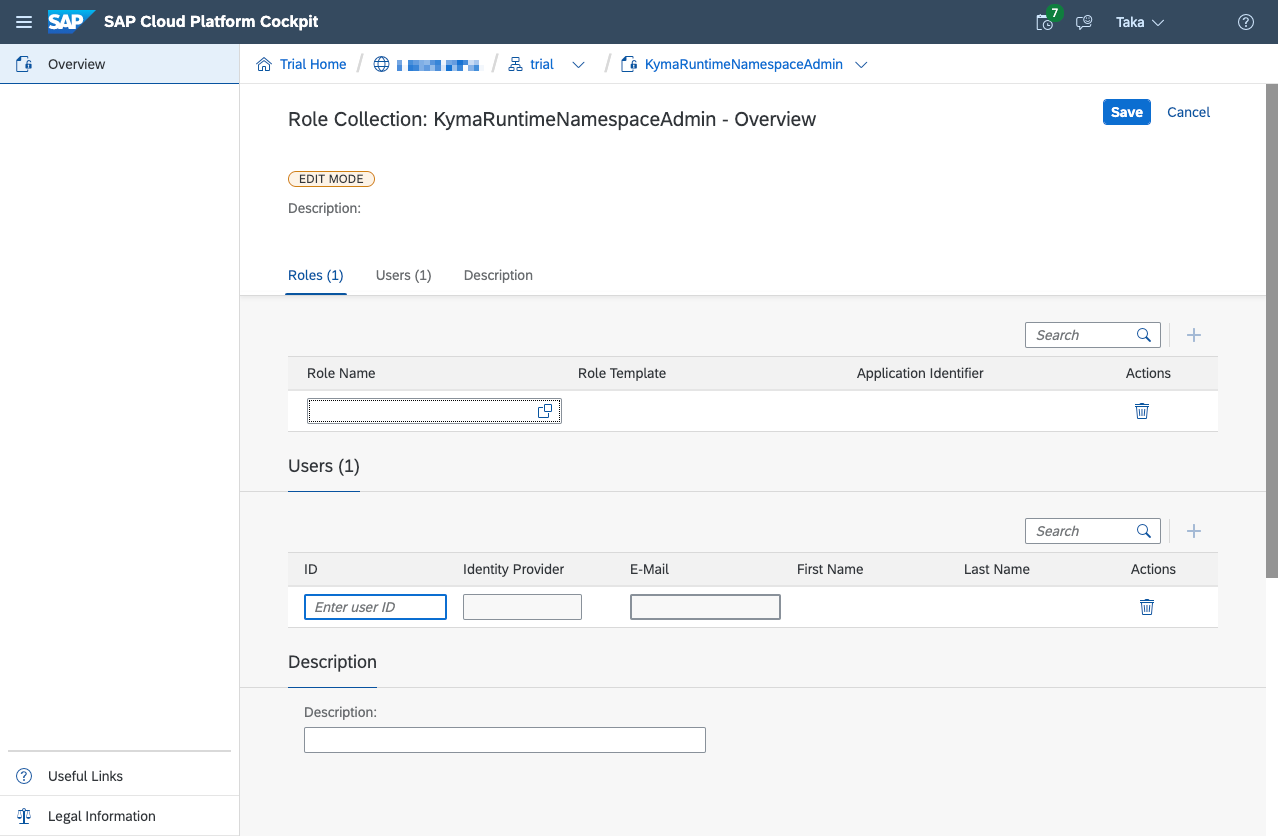This screenshot has width=1278, height=836.
Task: Open Useful Links in the sidebar
Action: click(x=120, y=776)
